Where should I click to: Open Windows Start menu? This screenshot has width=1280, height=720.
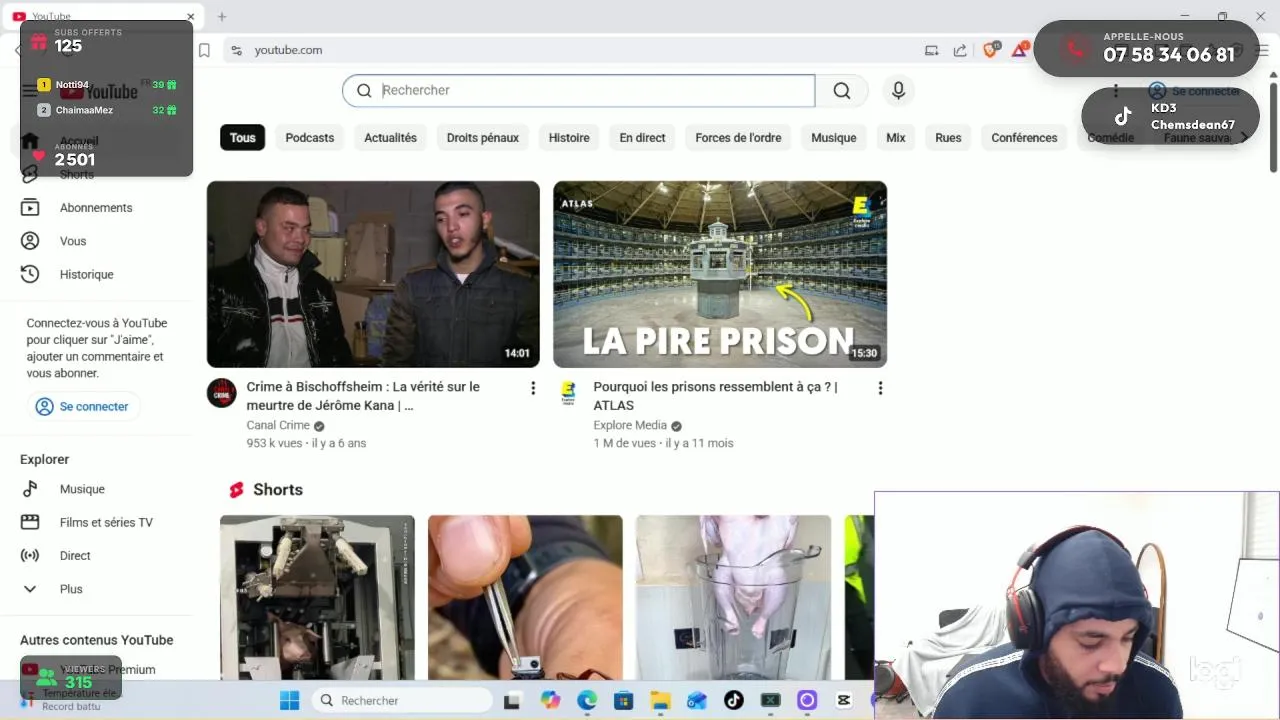289,700
